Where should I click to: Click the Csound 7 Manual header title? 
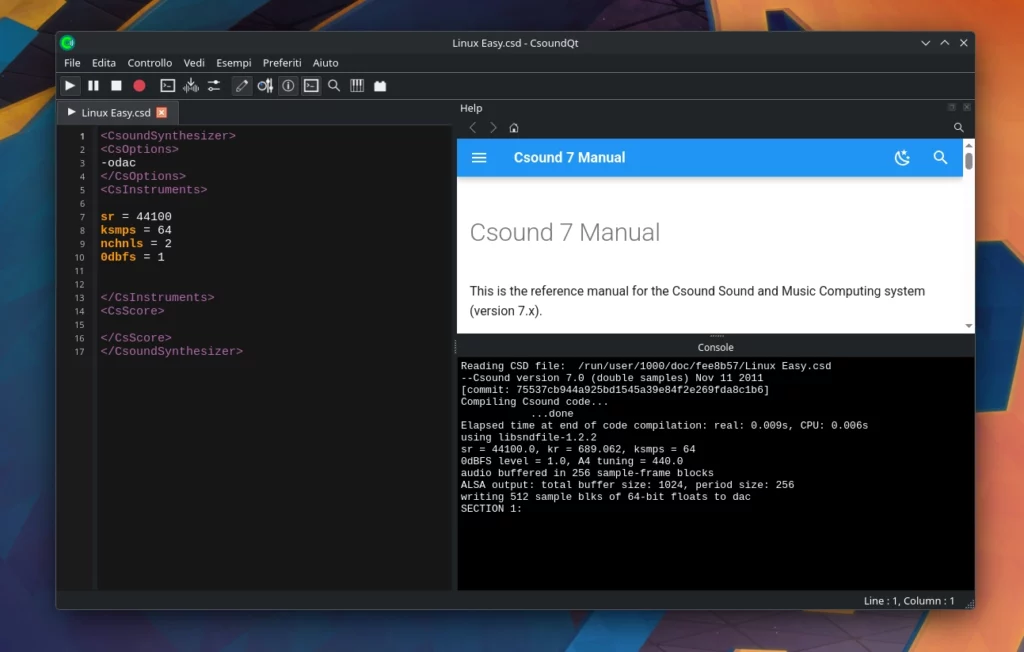click(x=569, y=157)
